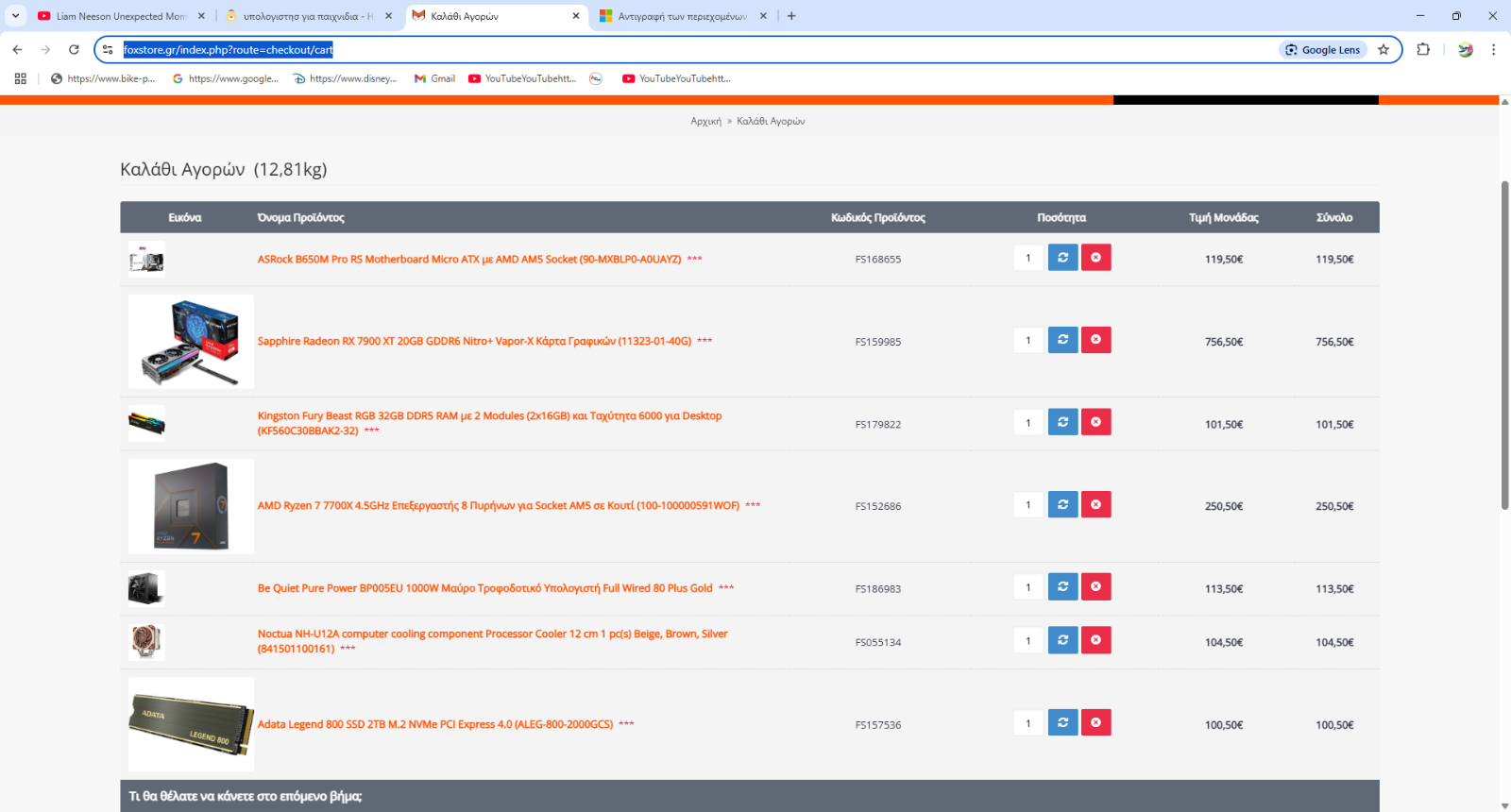This screenshot has height=812, width=1511.
Task: Delete Noctua NH-U12A cooler from cart
Action: tap(1095, 640)
